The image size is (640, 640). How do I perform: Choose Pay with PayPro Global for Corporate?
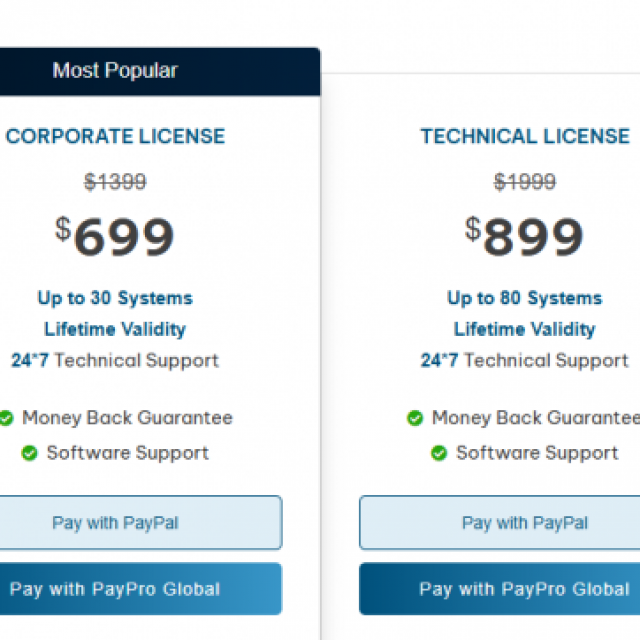tap(141, 589)
